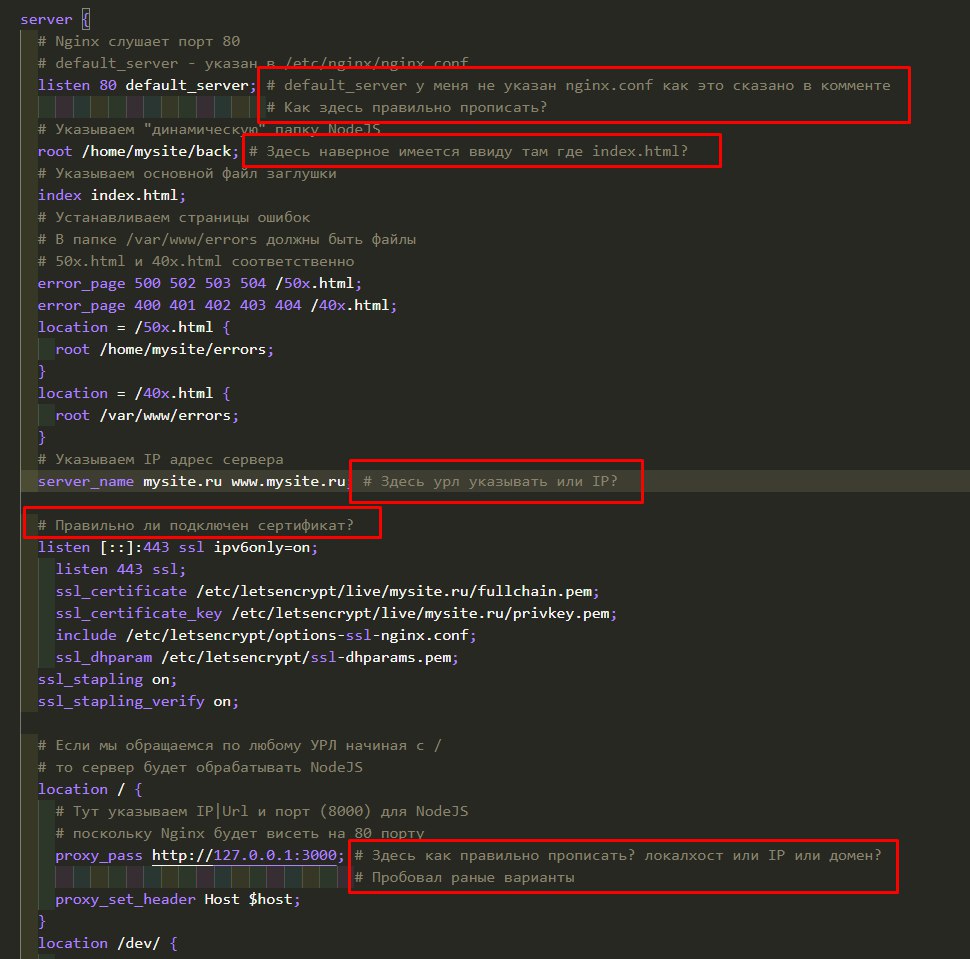Click the comment mentioning index.html after the root directive
Screen dimensions: 970x959
[468, 152]
